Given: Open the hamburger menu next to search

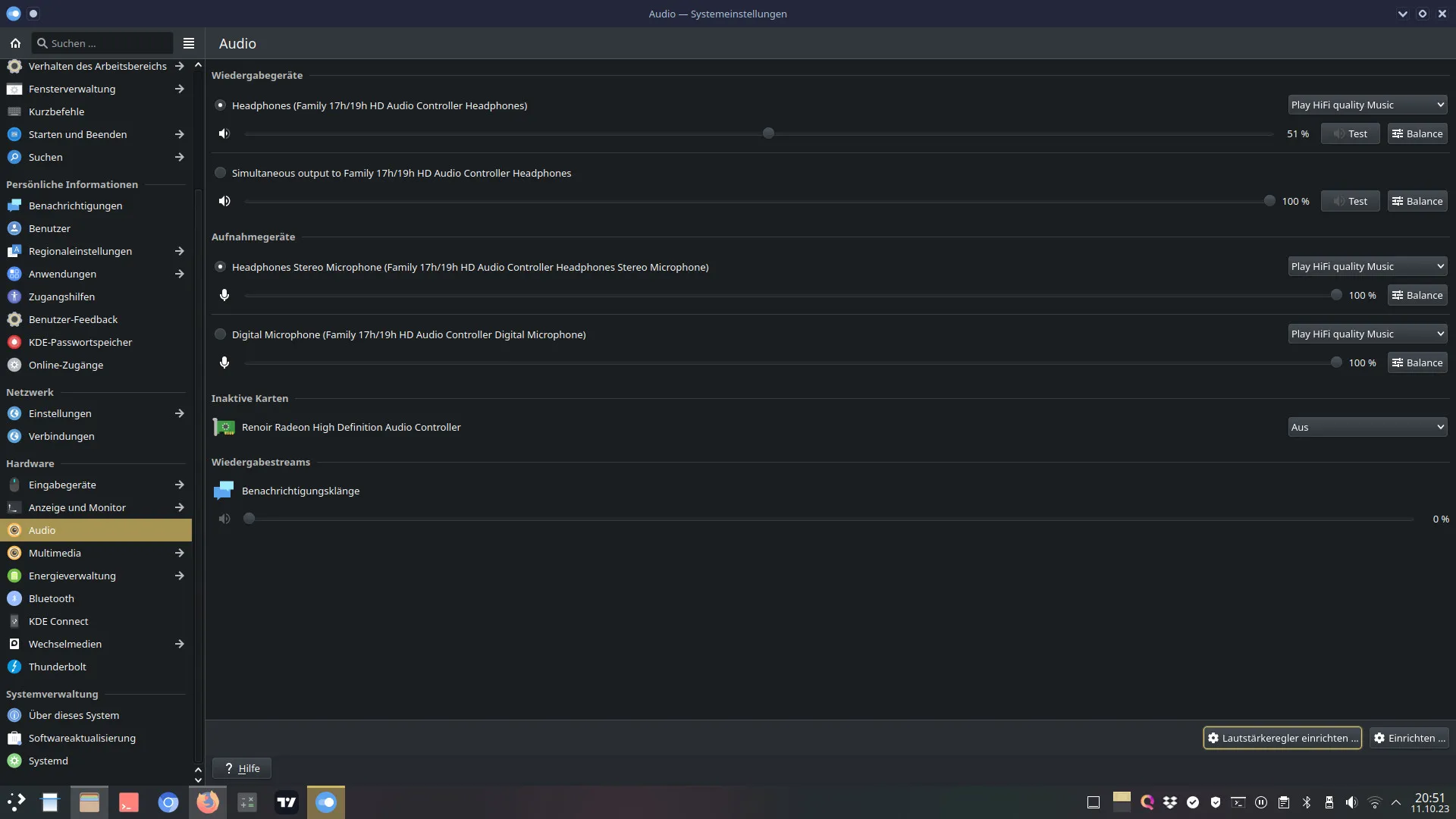Looking at the screenshot, I should click(189, 43).
